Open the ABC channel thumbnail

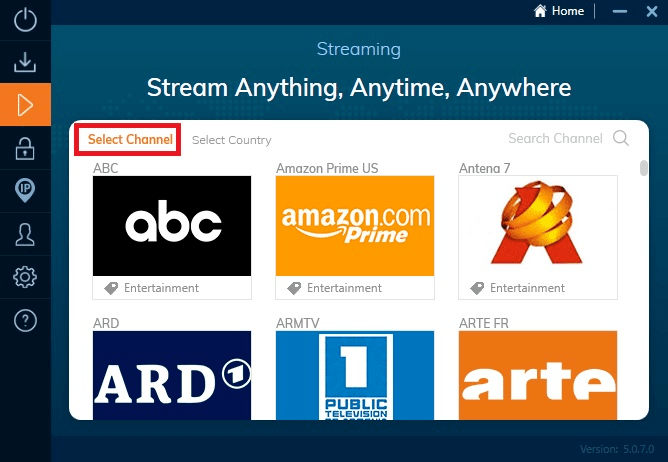(x=172, y=226)
